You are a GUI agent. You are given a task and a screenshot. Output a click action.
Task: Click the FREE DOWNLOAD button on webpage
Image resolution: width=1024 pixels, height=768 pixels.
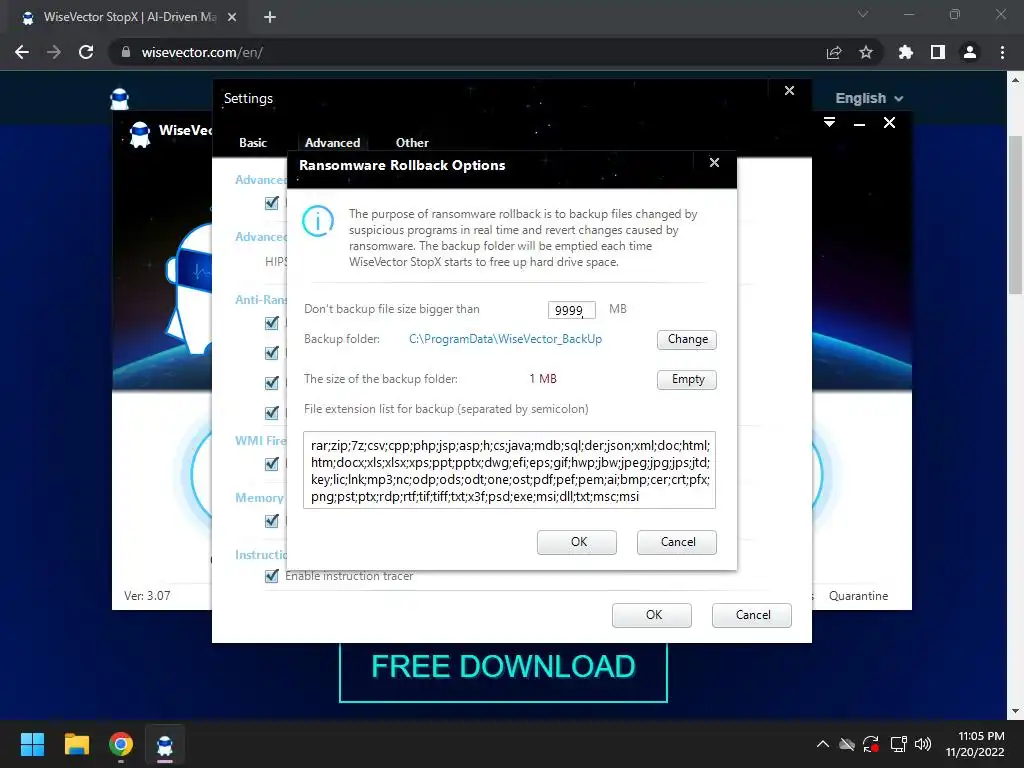504,667
